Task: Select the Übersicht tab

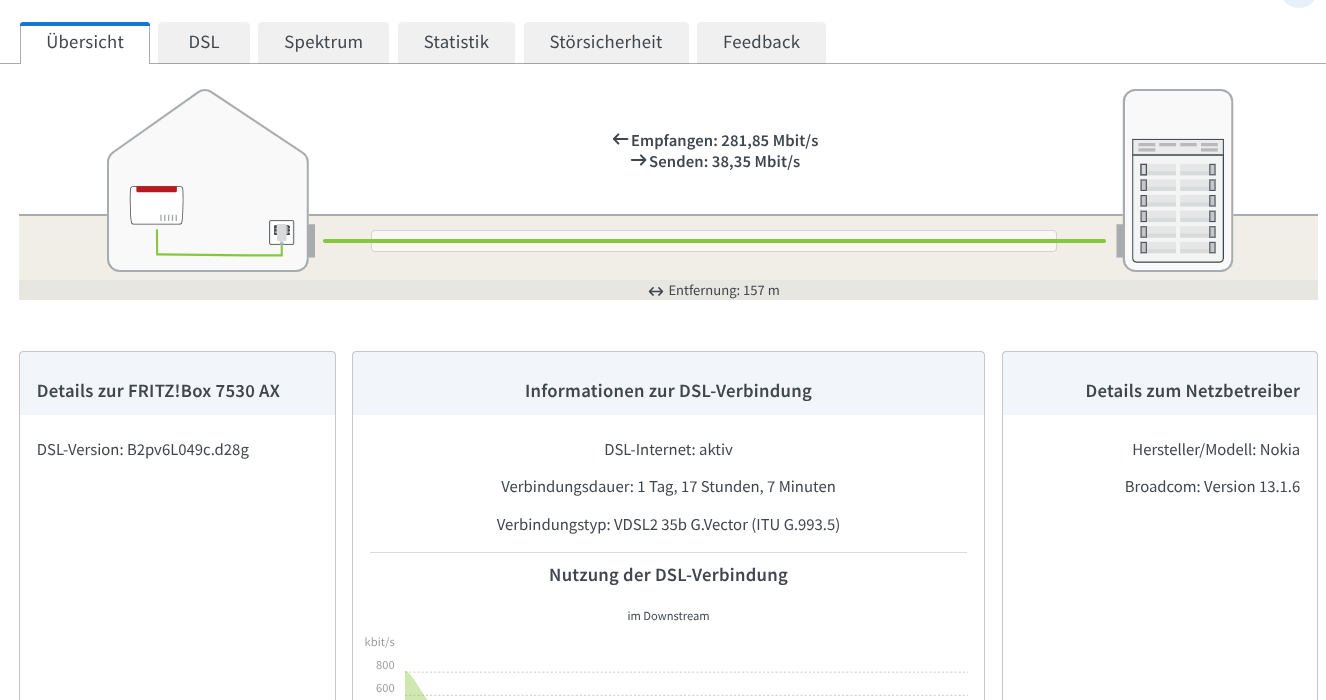Action: tap(85, 43)
